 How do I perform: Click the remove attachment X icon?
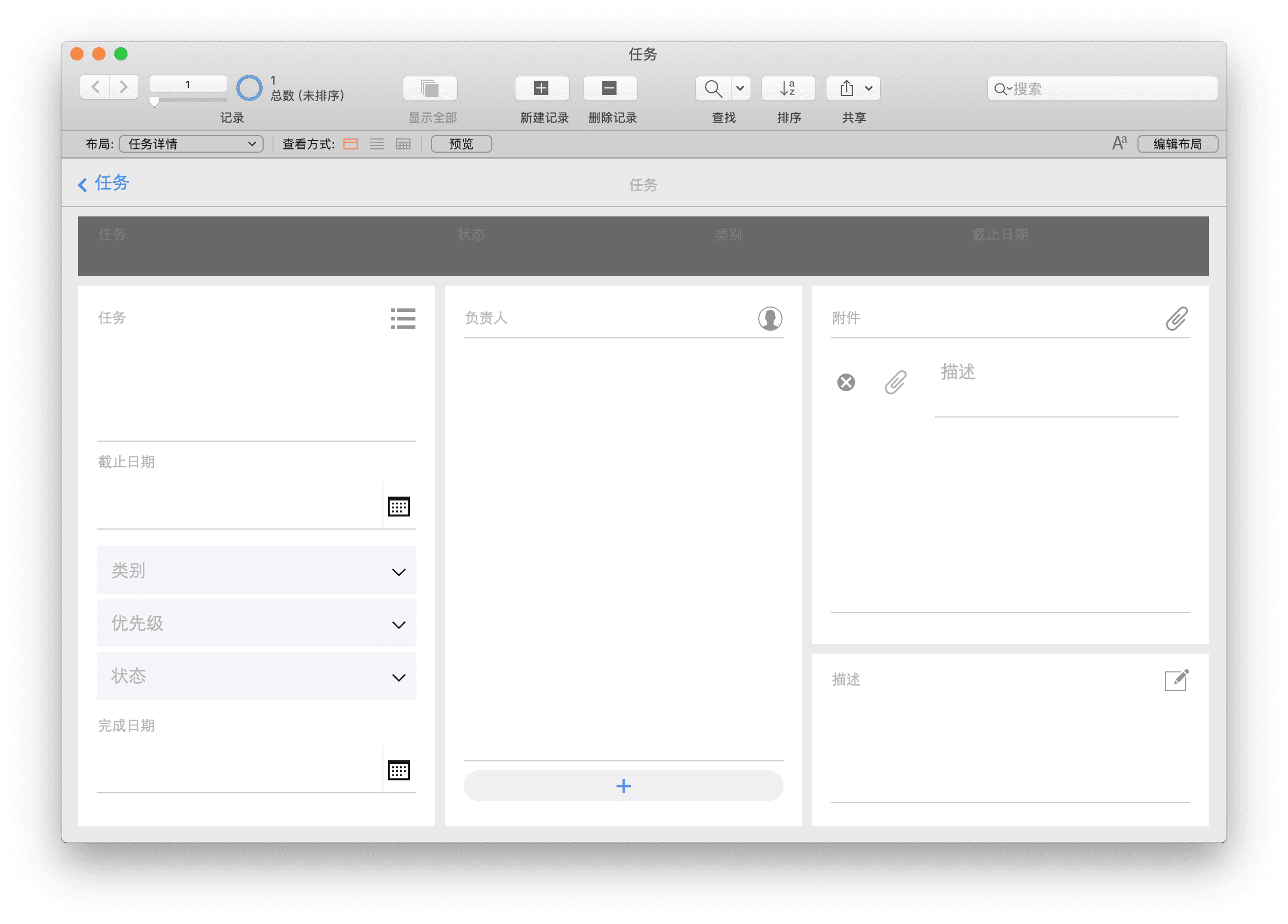846,382
